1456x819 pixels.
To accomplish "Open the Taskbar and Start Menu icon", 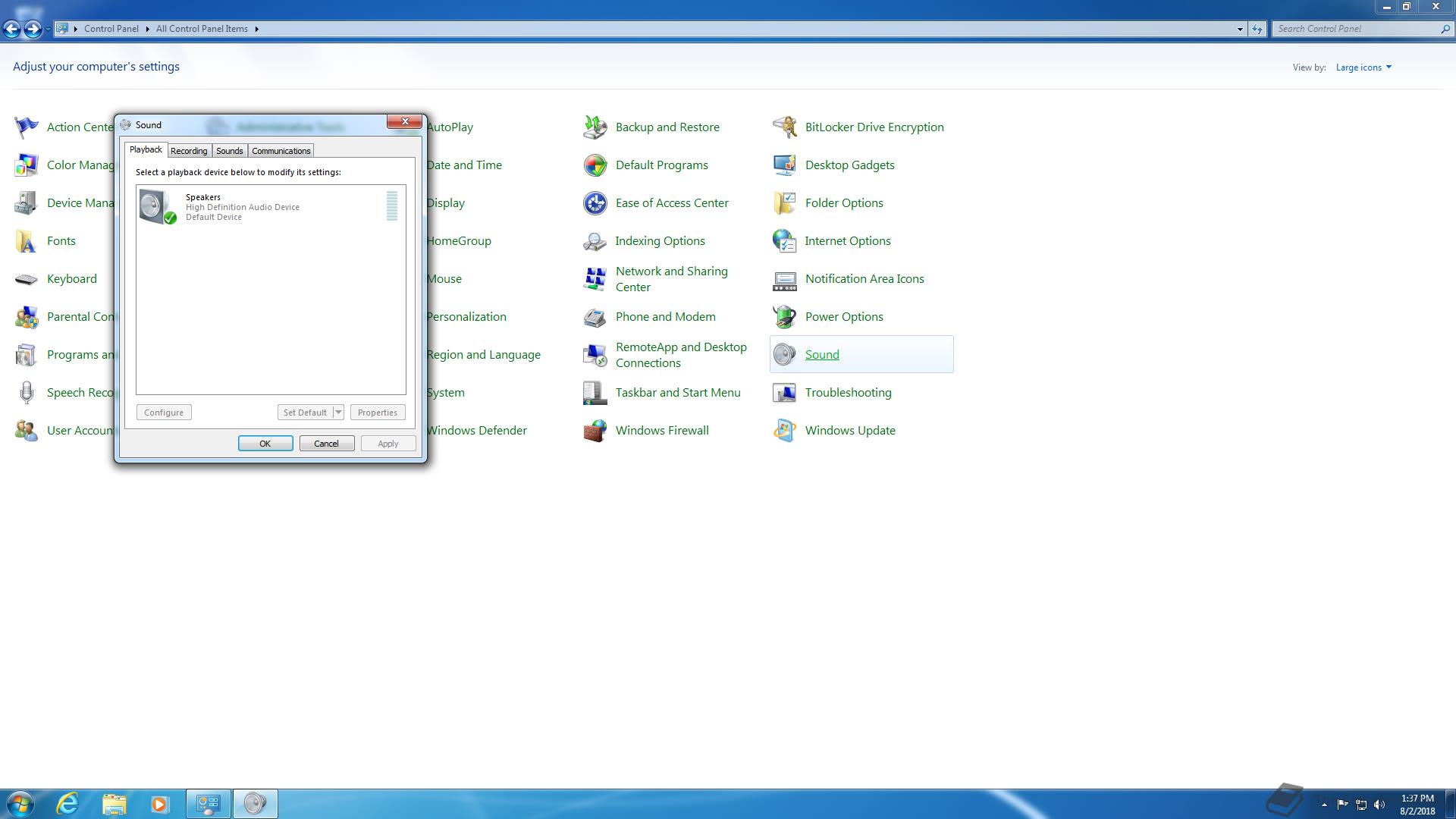I will click(x=595, y=392).
